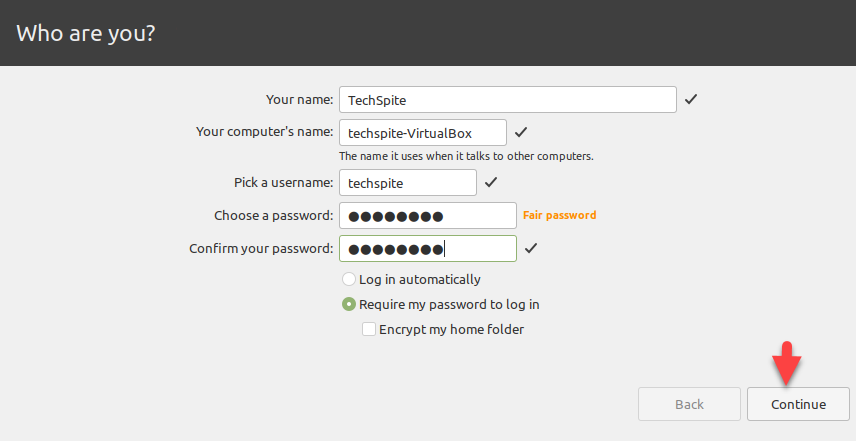Click the Choose a password field
856x441 pixels.
click(x=427, y=216)
